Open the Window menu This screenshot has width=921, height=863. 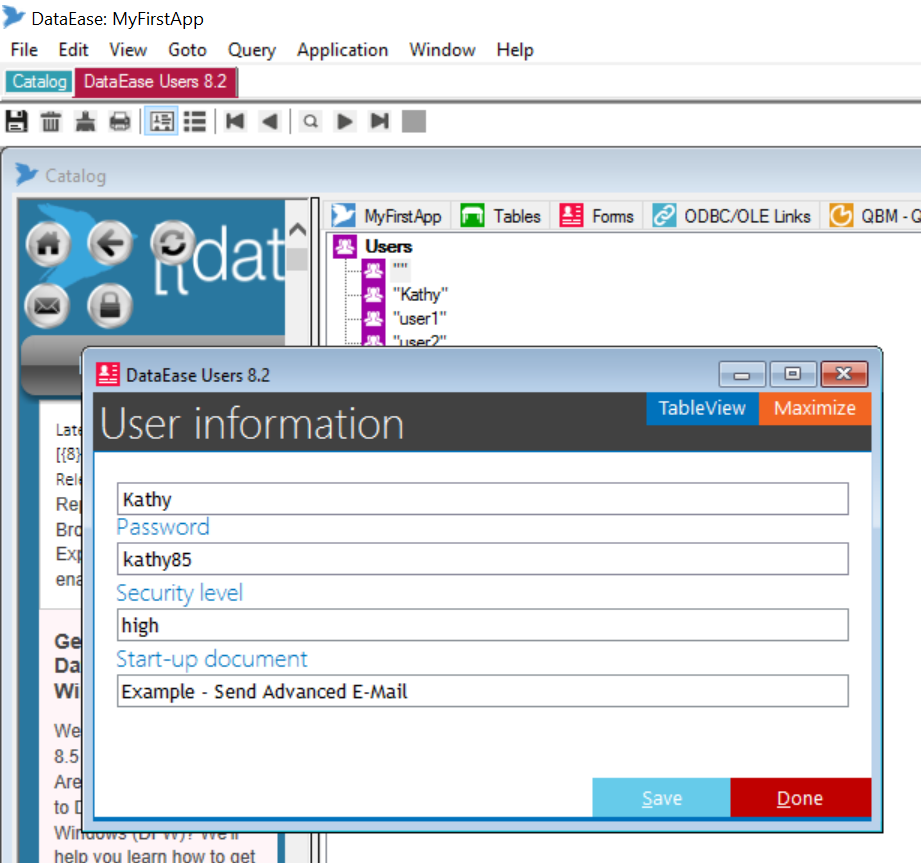tap(442, 50)
